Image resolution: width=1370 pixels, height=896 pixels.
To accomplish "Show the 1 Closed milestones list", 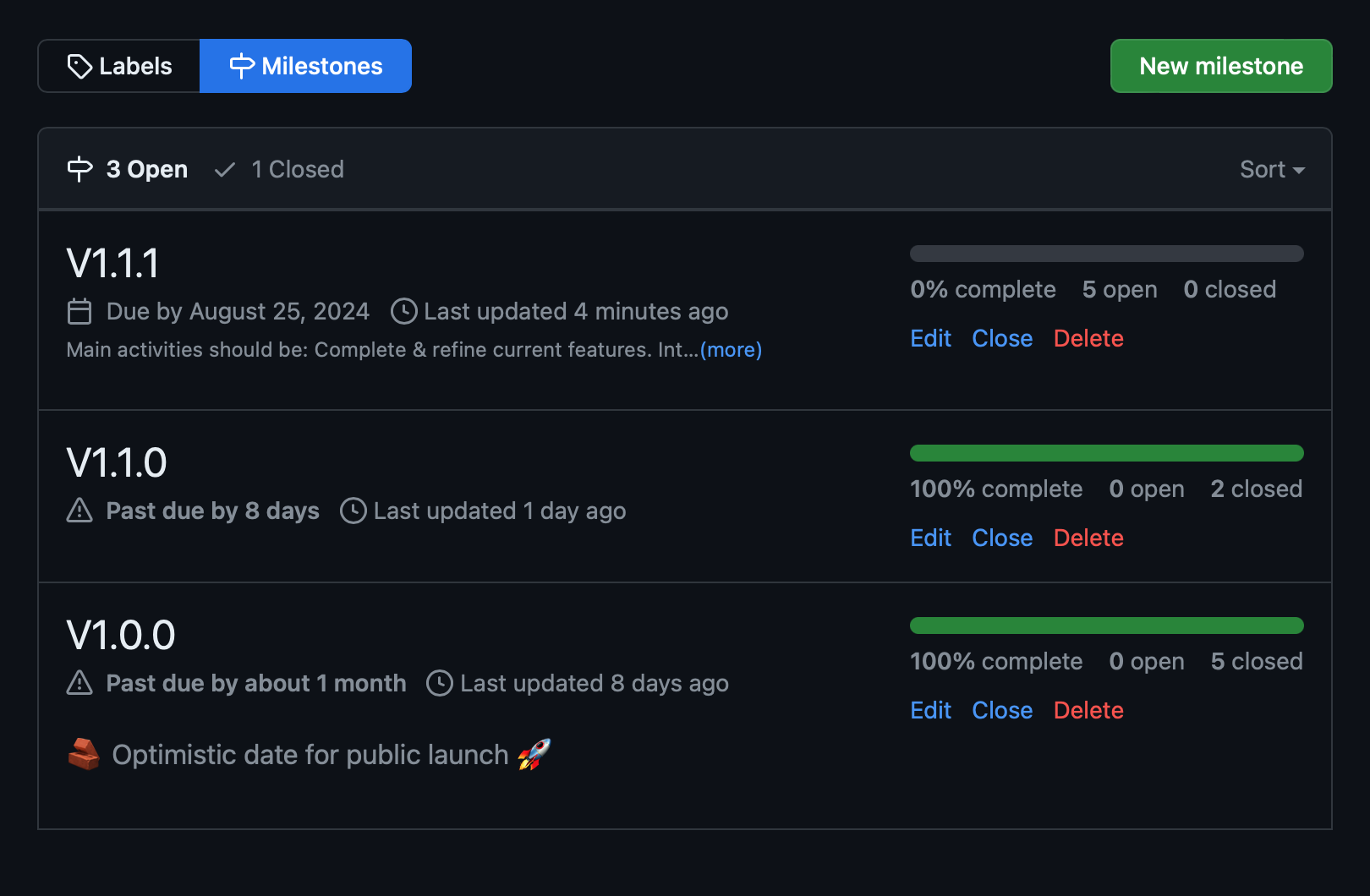I will click(279, 169).
